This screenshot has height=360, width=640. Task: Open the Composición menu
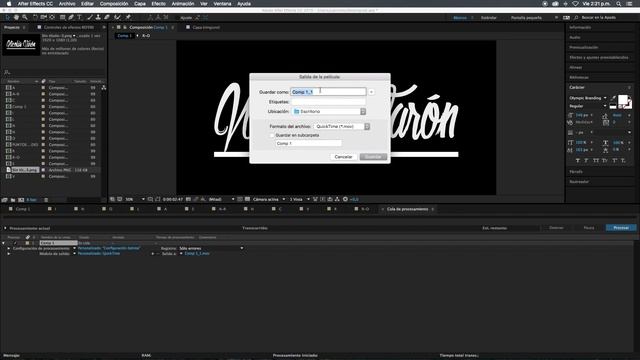click(114, 4)
